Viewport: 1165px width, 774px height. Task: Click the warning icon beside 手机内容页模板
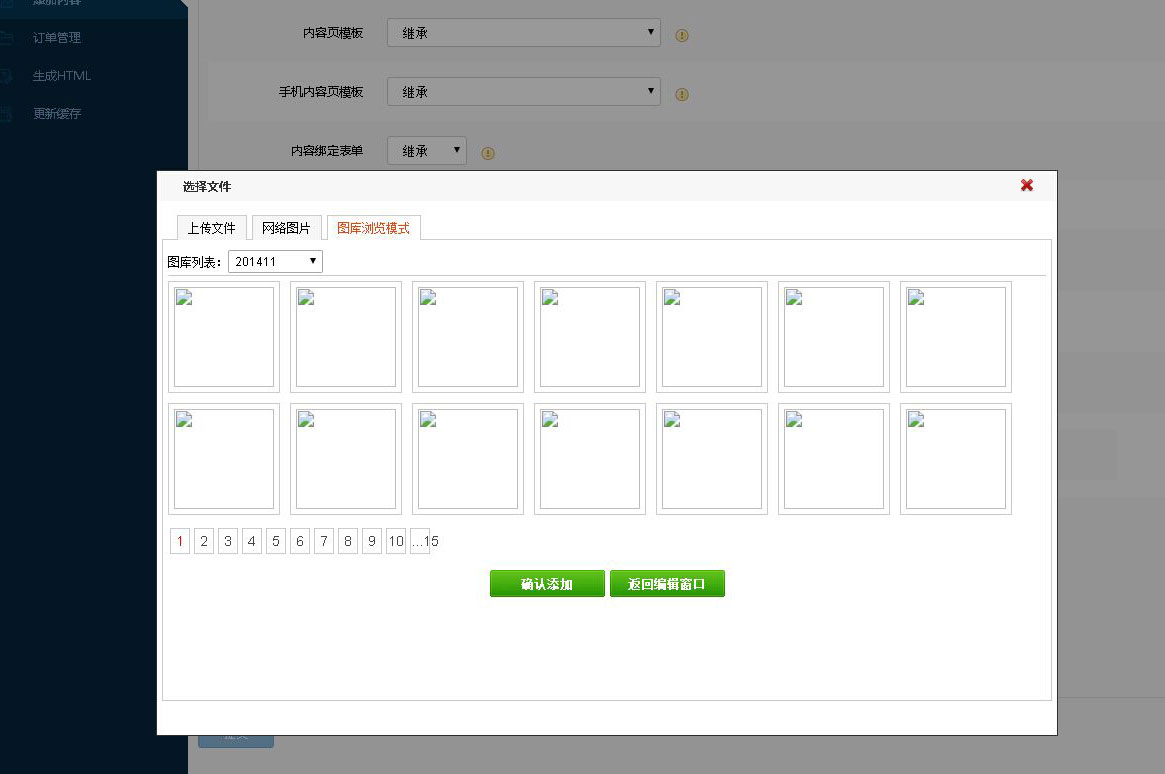pos(681,94)
